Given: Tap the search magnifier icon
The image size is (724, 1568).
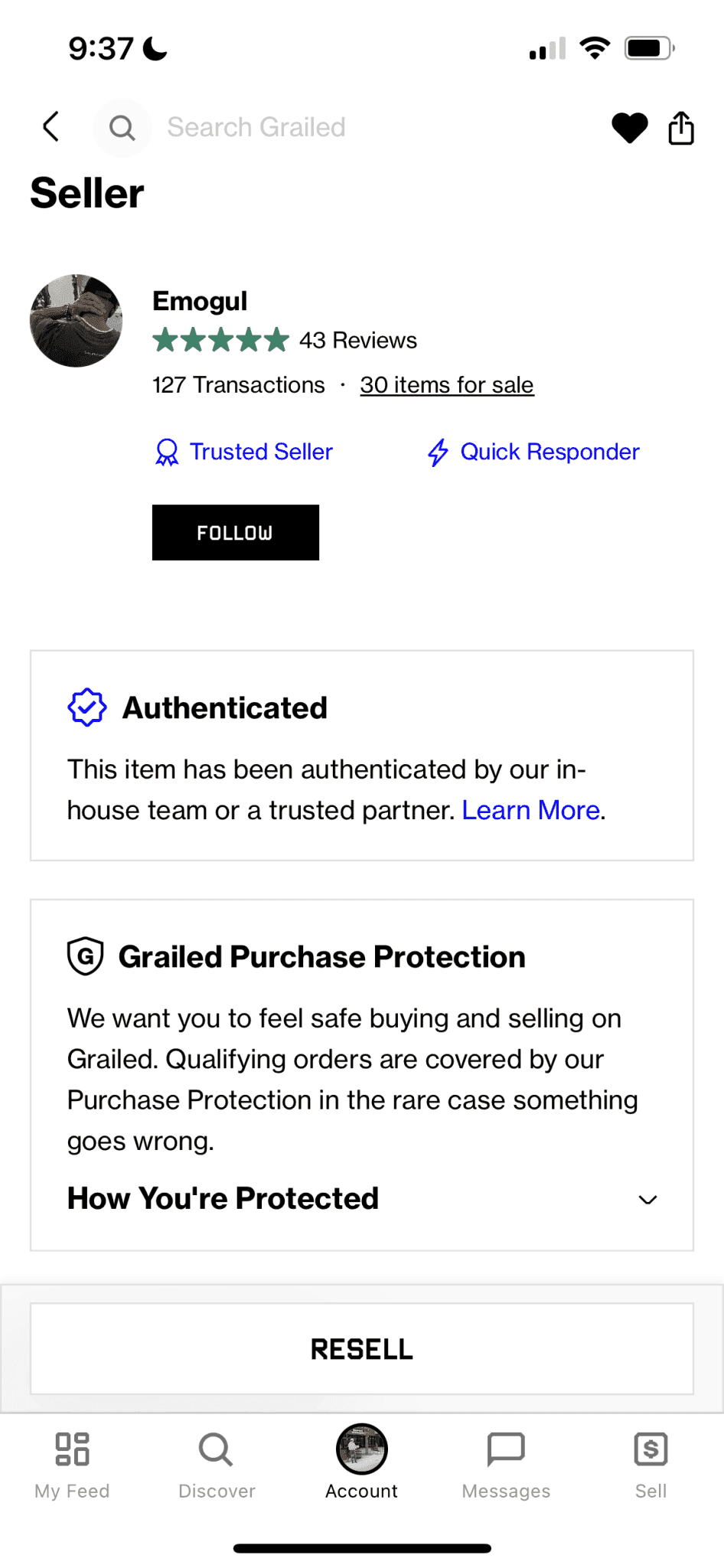Looking at the screenshot, I should coord(122,128).
